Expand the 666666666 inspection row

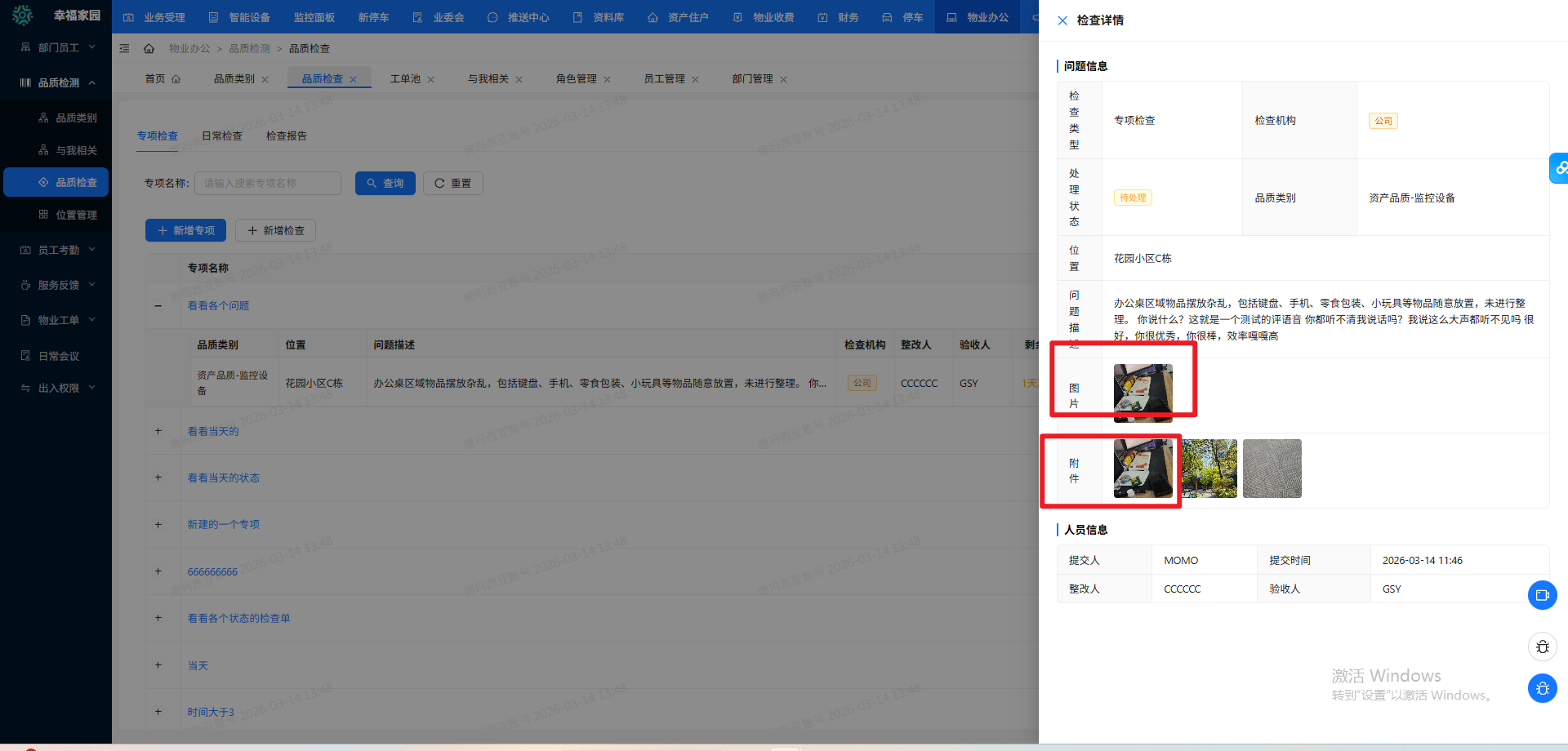[x=158, y=571]
